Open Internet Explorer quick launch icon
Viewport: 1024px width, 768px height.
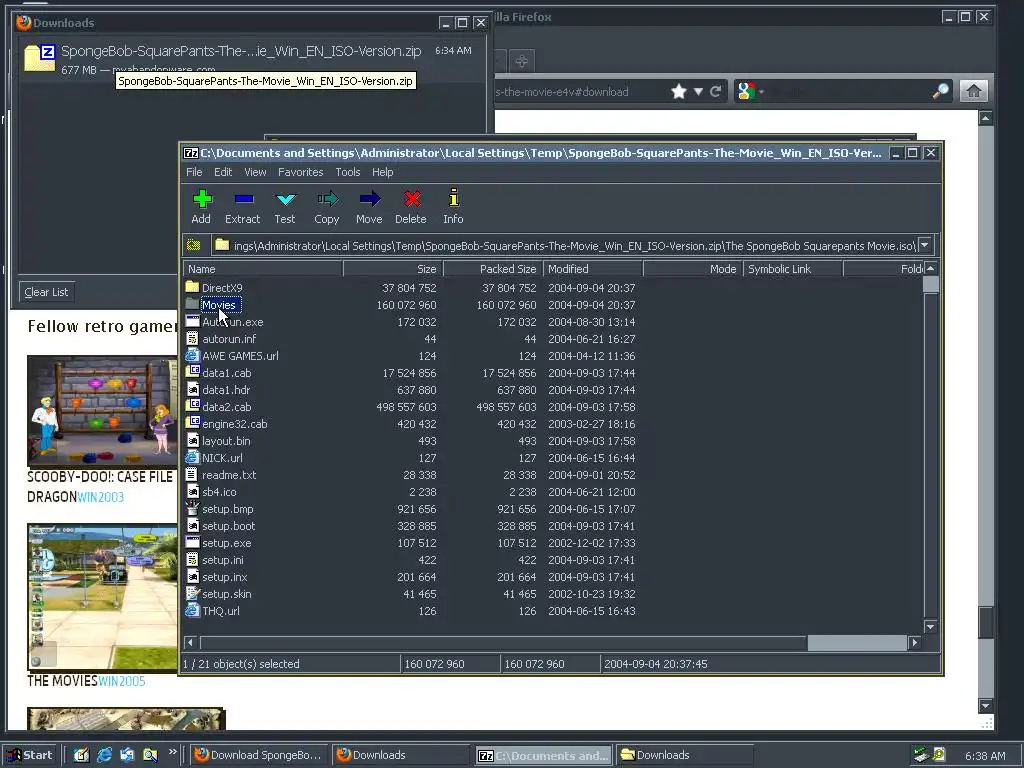pos(104,755)
